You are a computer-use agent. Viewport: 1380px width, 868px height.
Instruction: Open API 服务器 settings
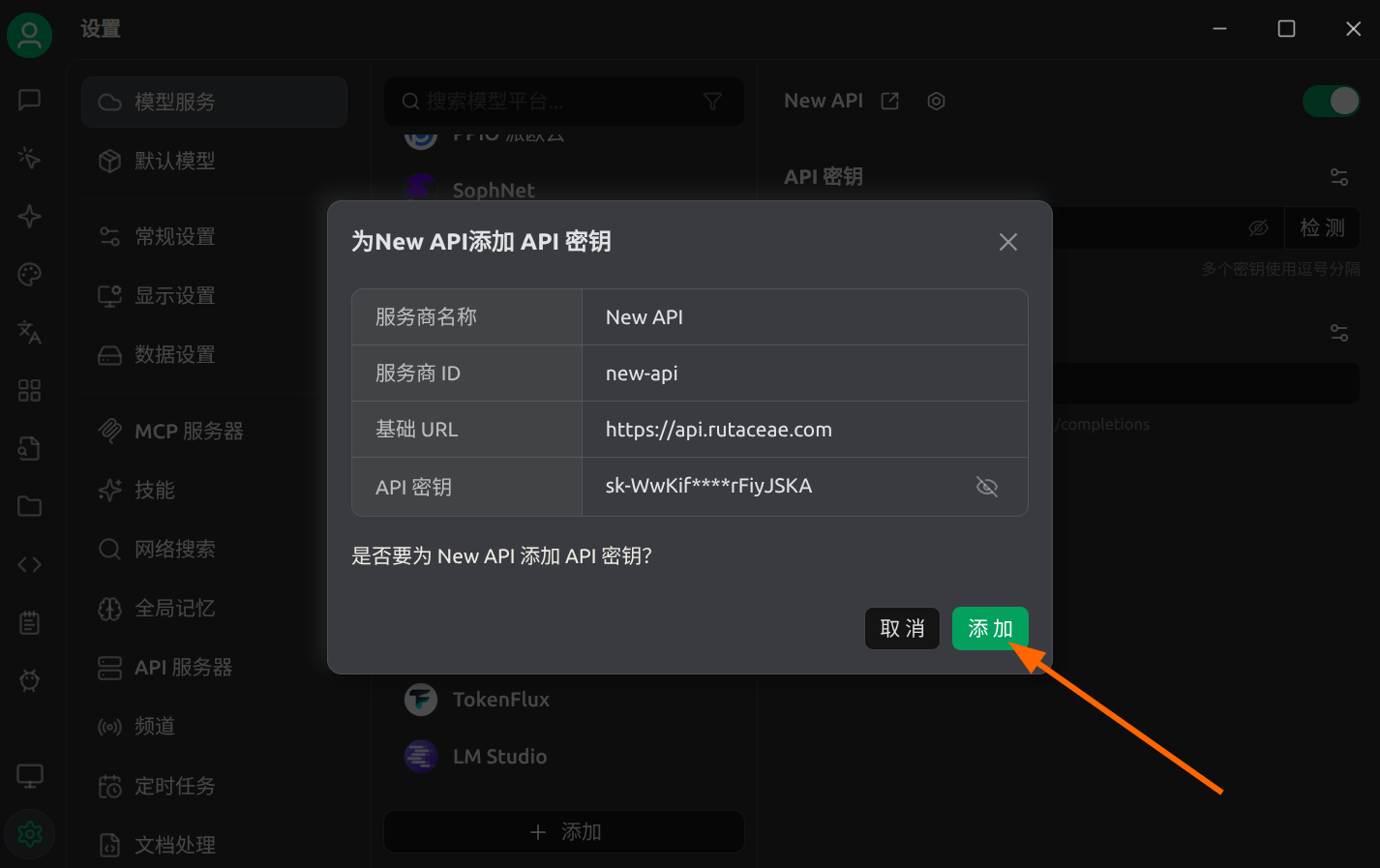[214, 667]
